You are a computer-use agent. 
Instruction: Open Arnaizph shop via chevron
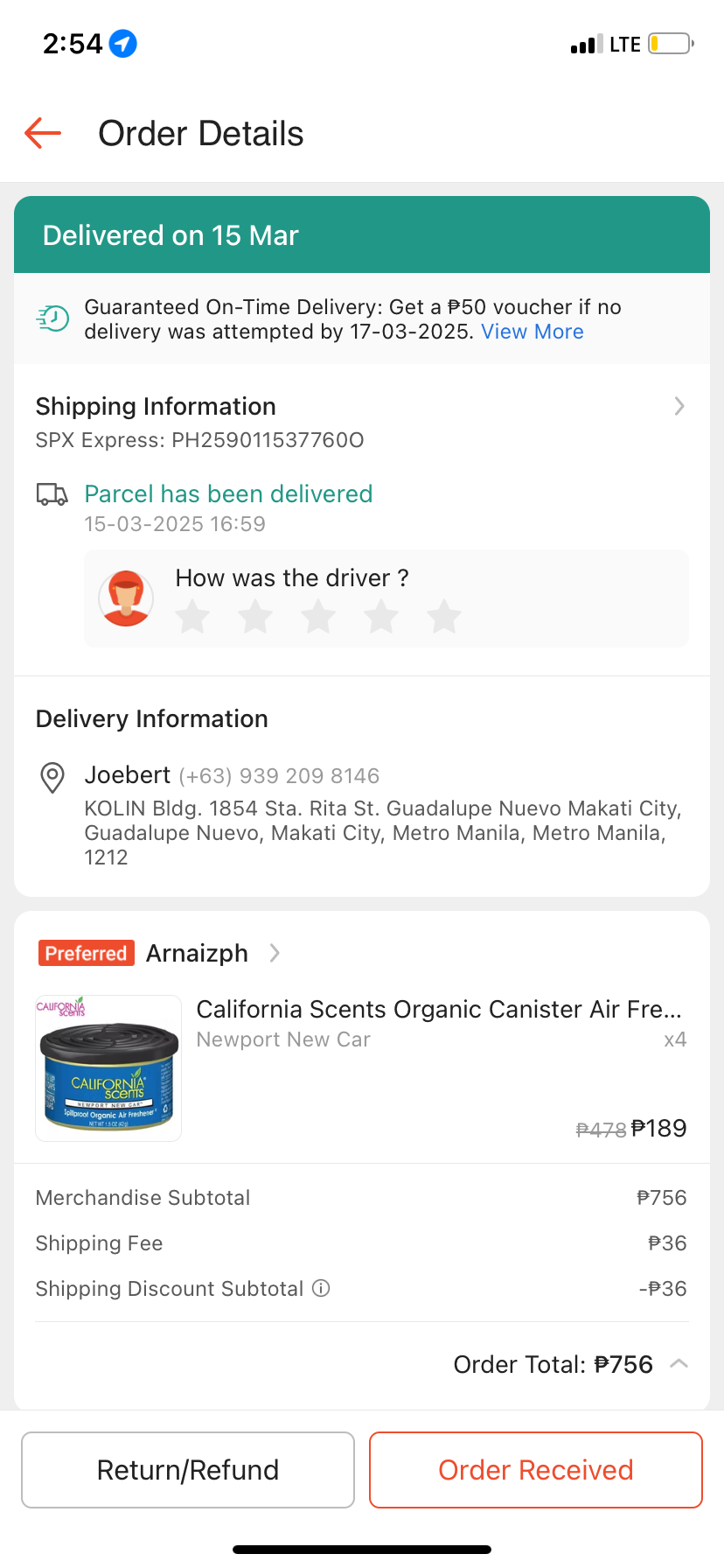point(275,953)
